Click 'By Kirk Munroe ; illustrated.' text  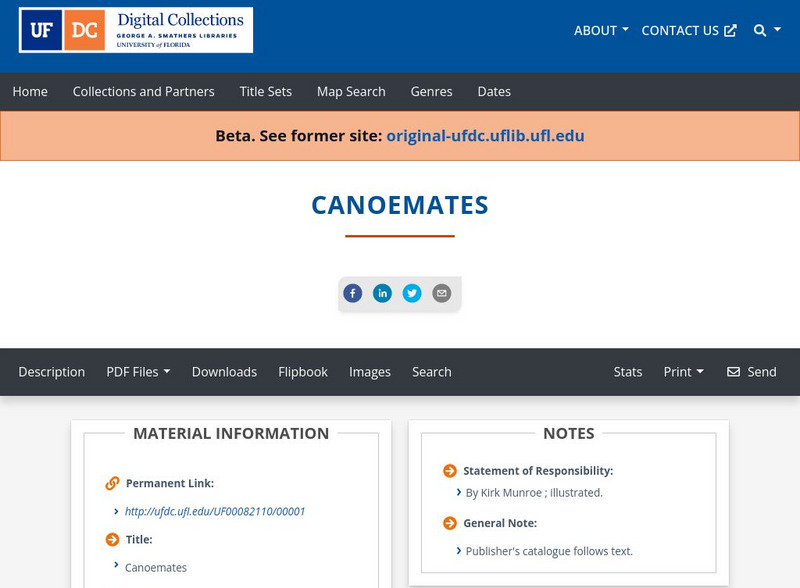(534, 493)
